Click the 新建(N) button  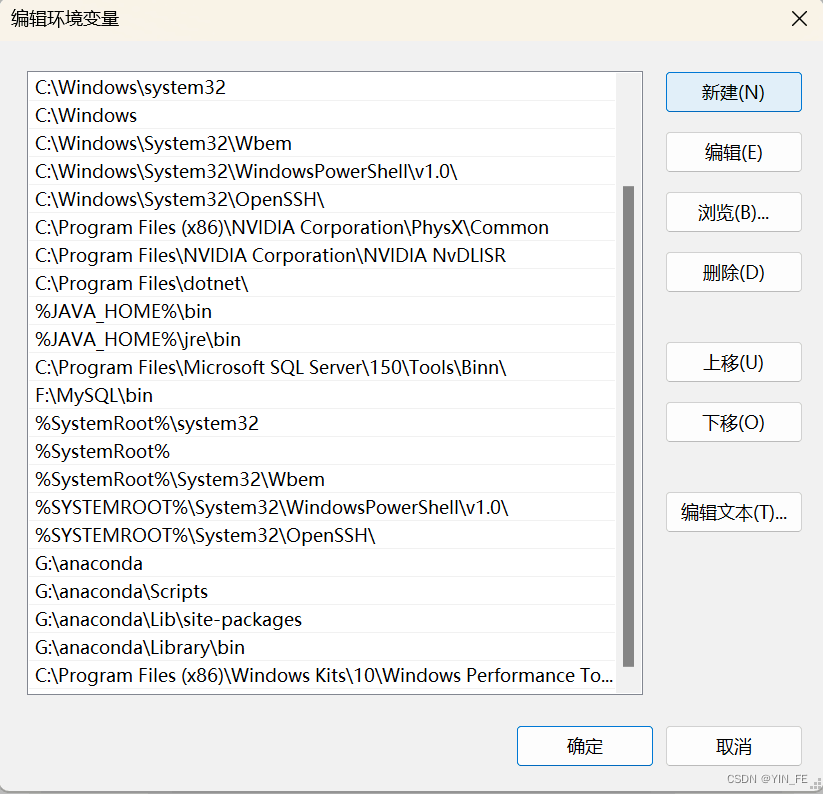click(x=733, y=92)
